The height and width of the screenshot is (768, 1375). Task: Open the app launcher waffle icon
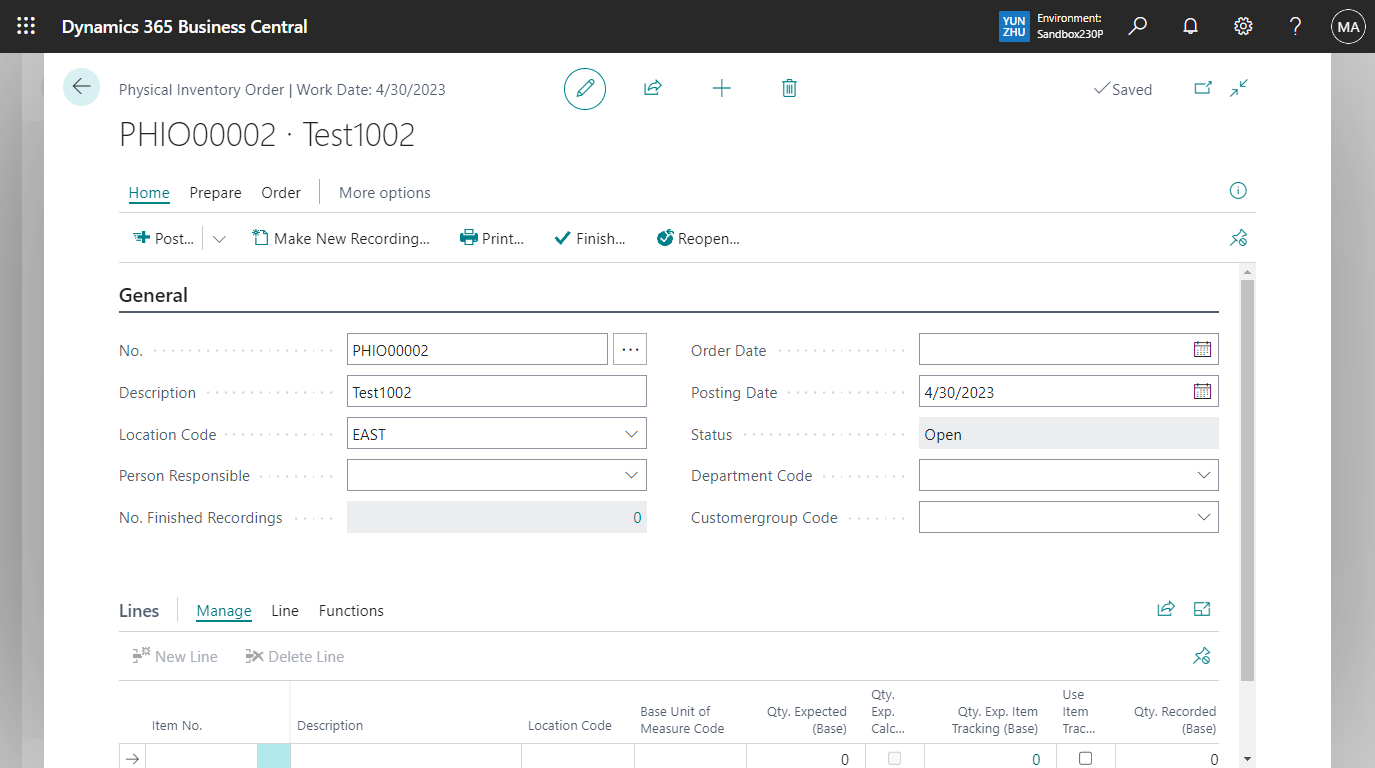pos(26,27)
